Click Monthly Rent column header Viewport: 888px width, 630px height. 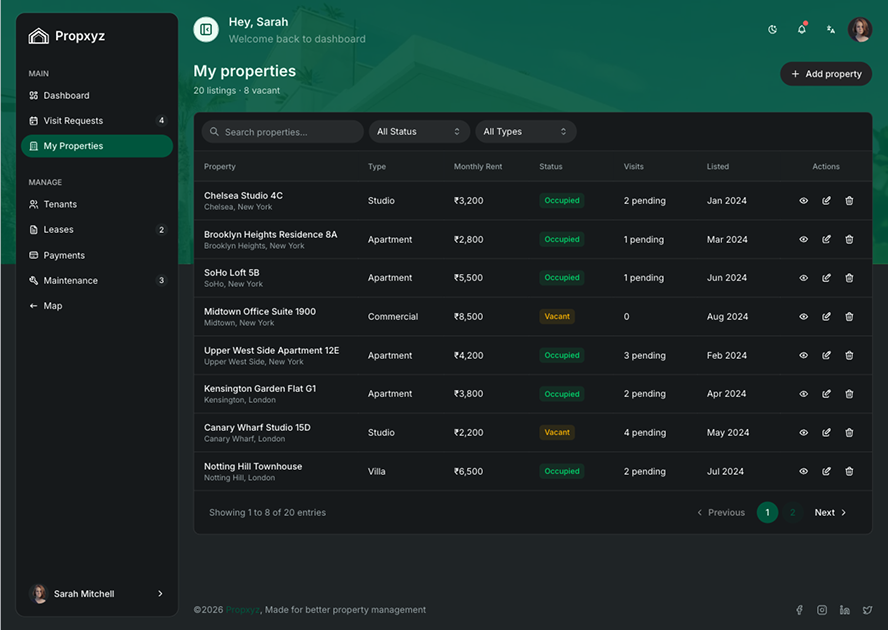click(478, 167)
